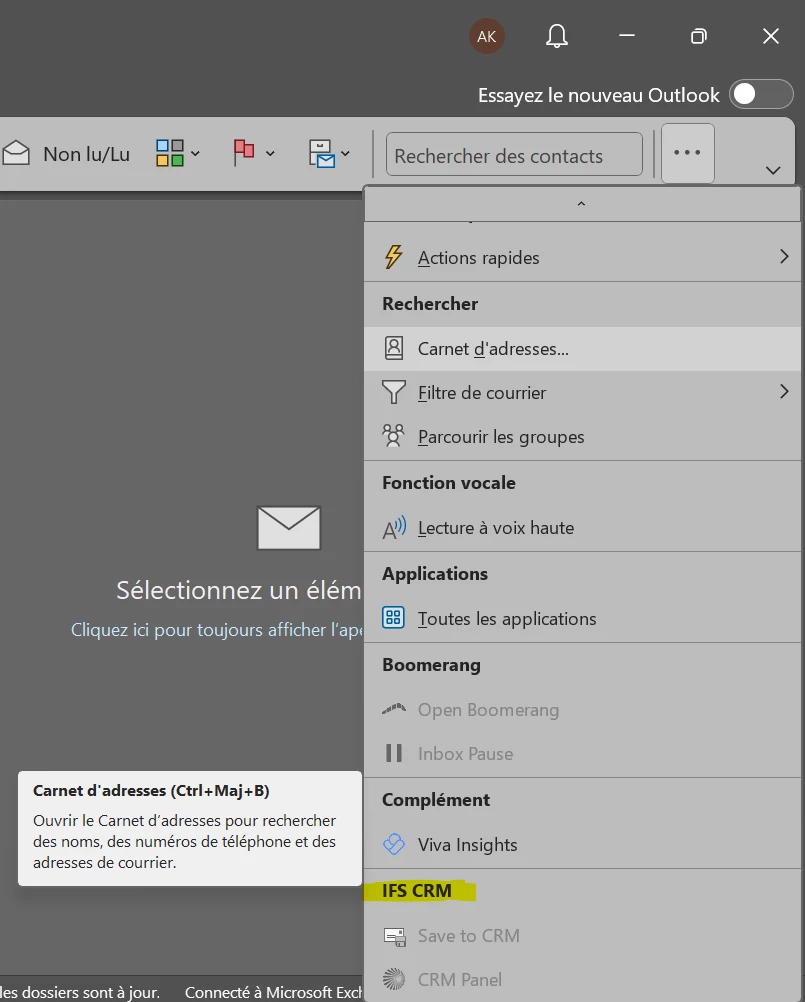Select Lecture à voix haute

[x=582, y=528]
